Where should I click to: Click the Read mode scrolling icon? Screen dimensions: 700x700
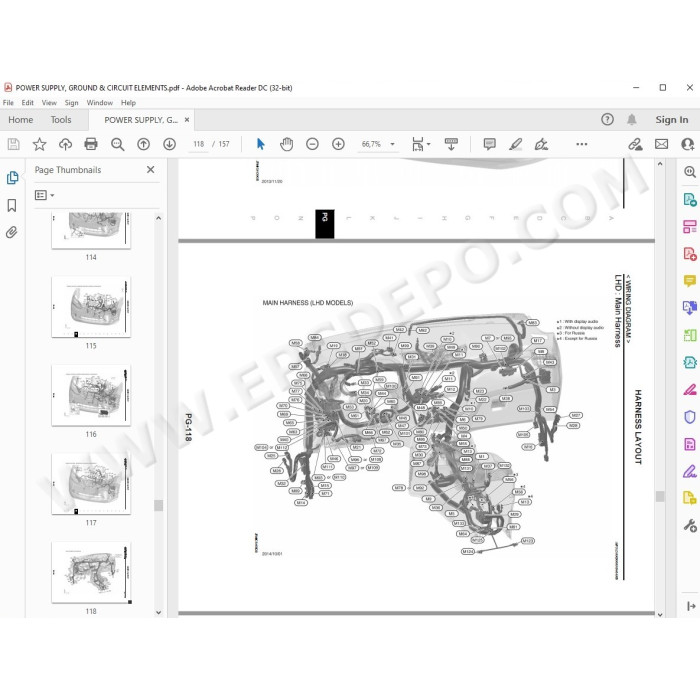tap(451, 144)
